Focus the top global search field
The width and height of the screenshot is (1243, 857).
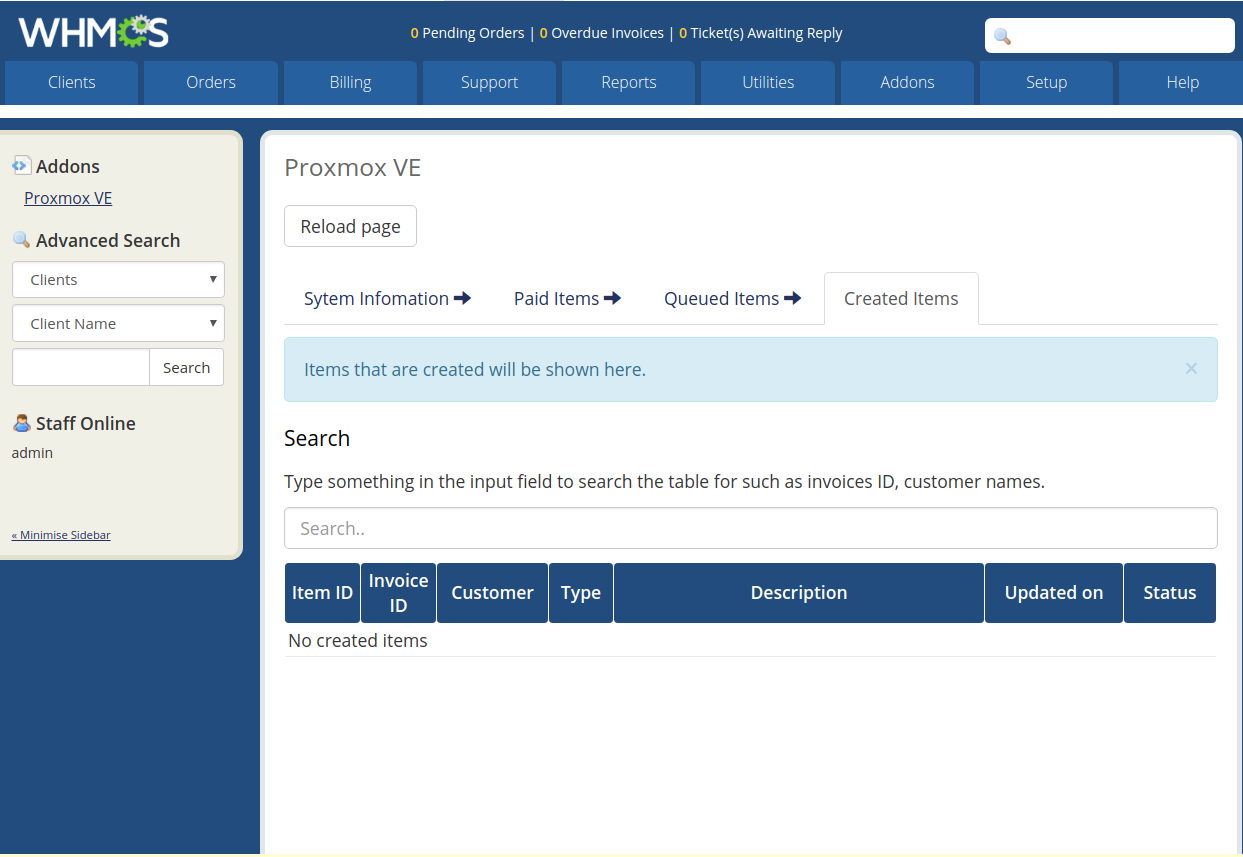[x=1110, y=36]
